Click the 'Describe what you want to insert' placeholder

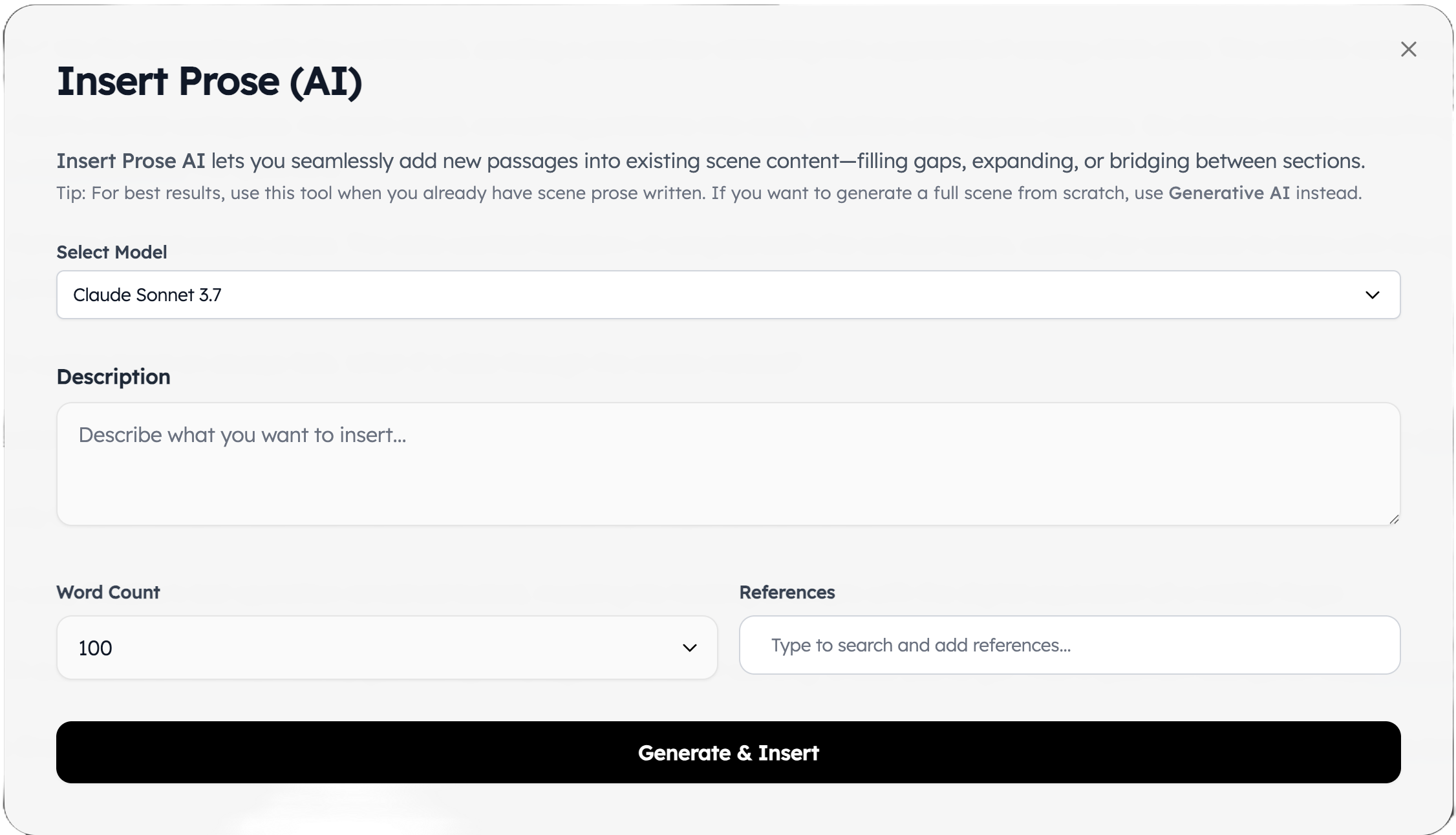[242, 435]
